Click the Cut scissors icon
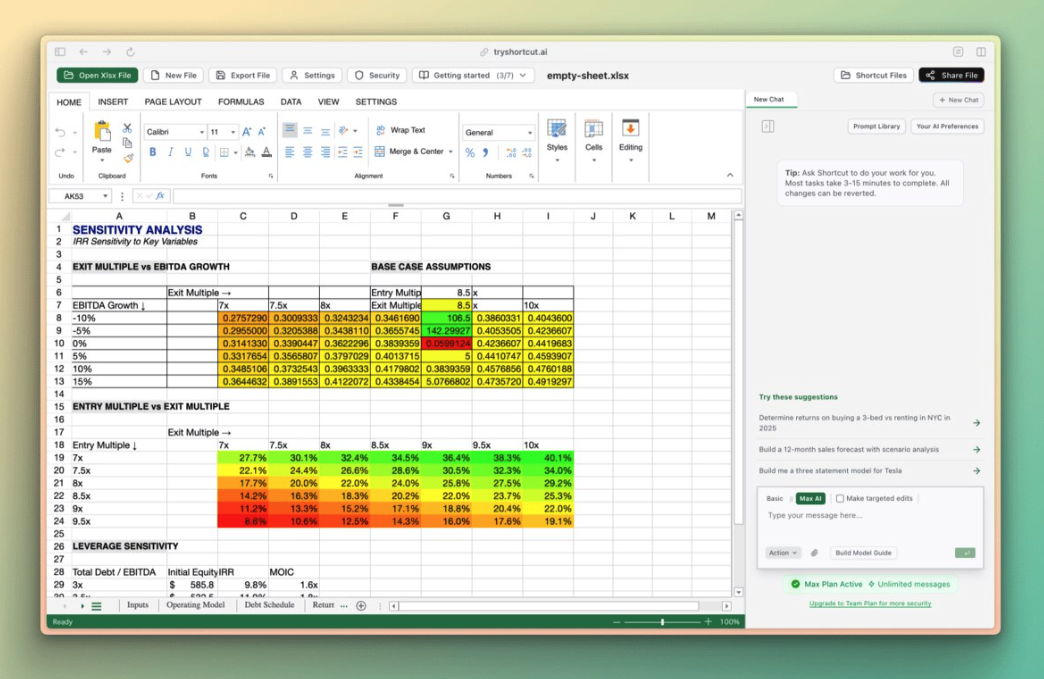The width and height of the screenshot is (1044, 679). pos(127,128)
